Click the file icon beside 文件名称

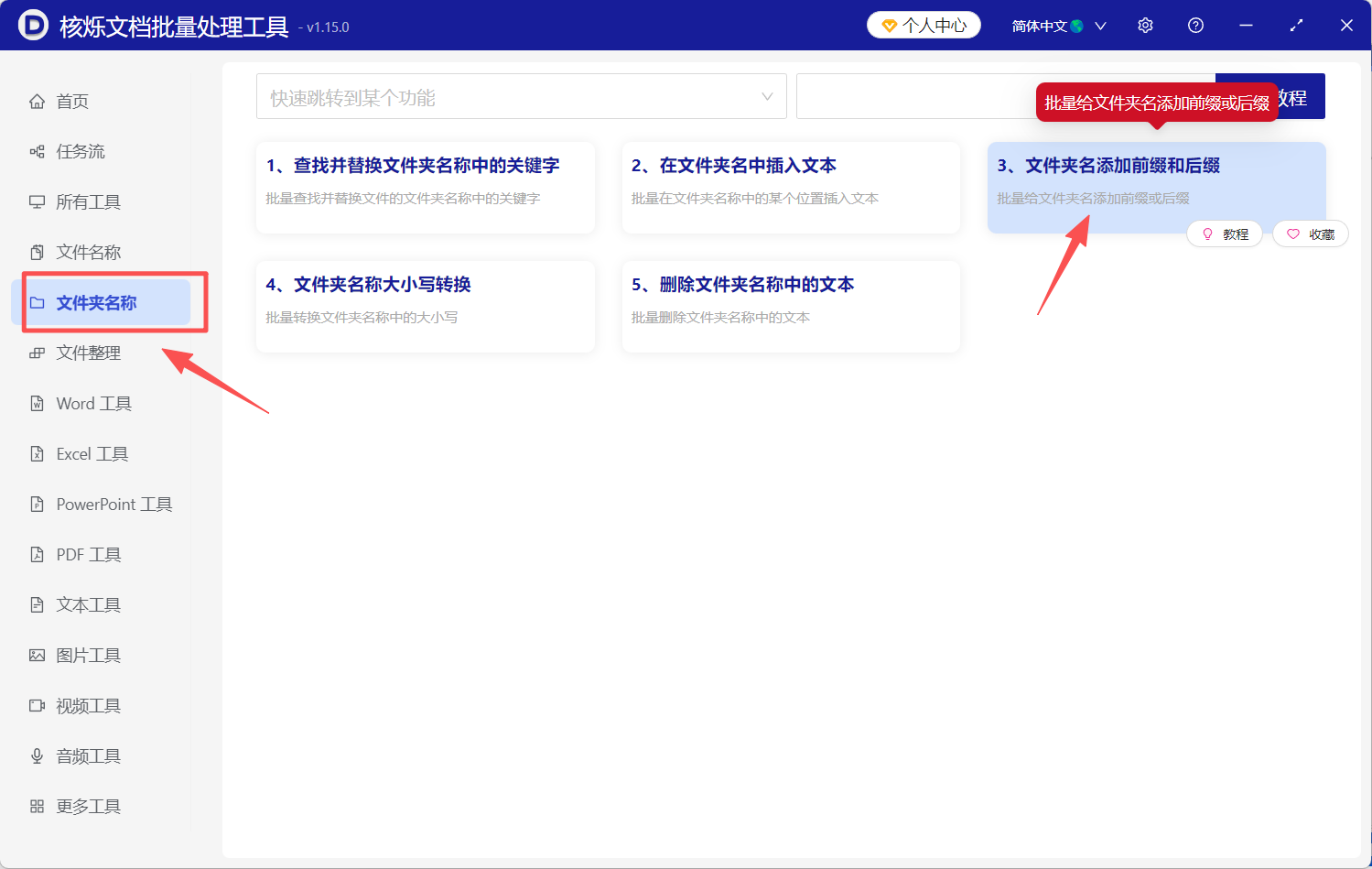coord(37,252)
